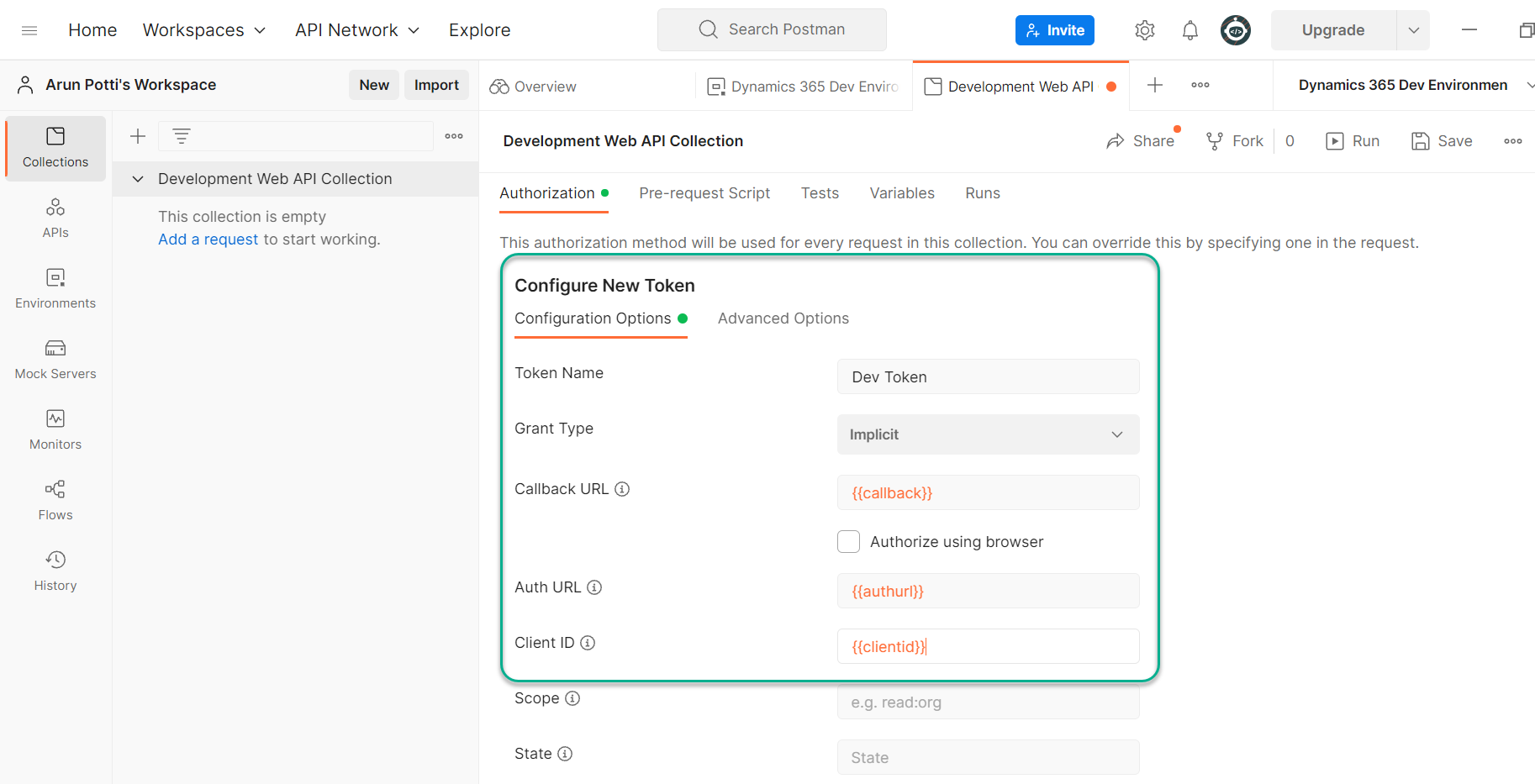Open the filter icon in the sidebar
Image resolution: width=1535 pixels, height=784 pixels.
182,135
